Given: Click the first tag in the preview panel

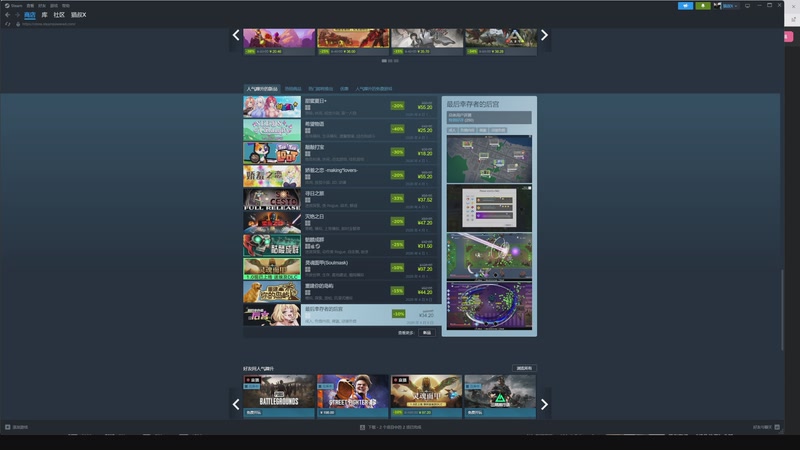Looking at the screenshot, I should pos(452,130).
